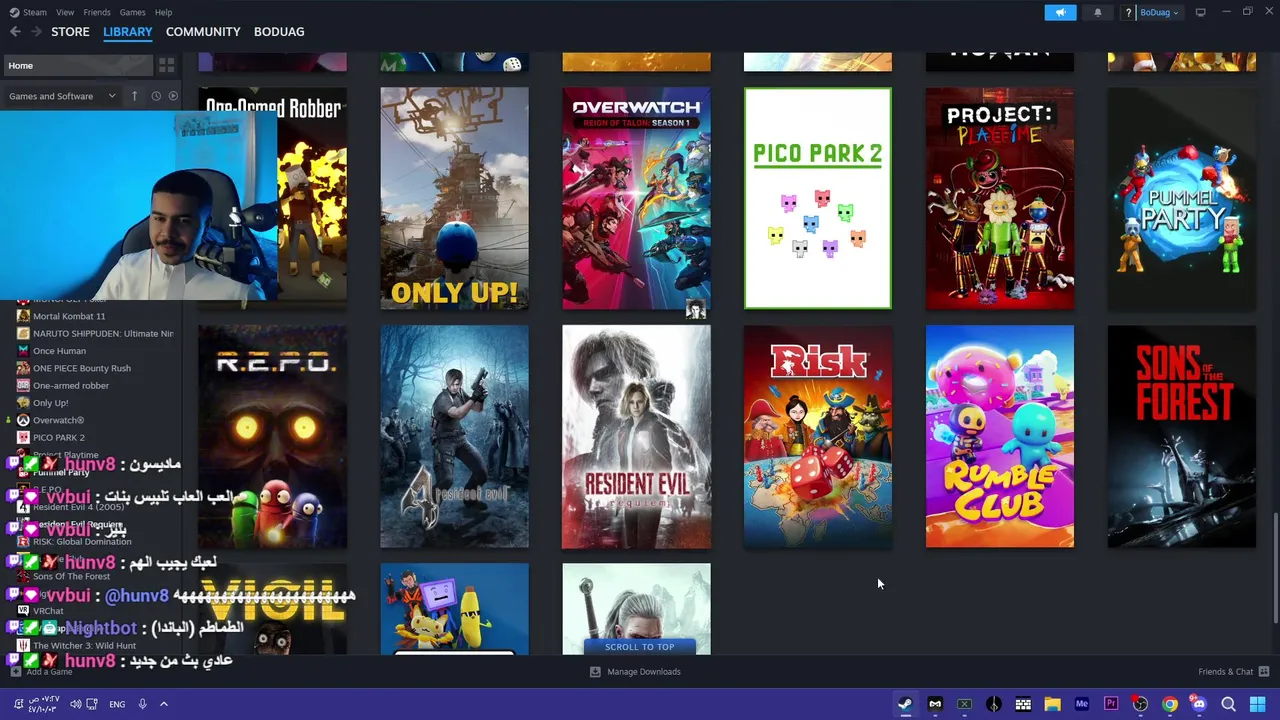
Task: Go forward with the forward arrow
Action: 36,32
